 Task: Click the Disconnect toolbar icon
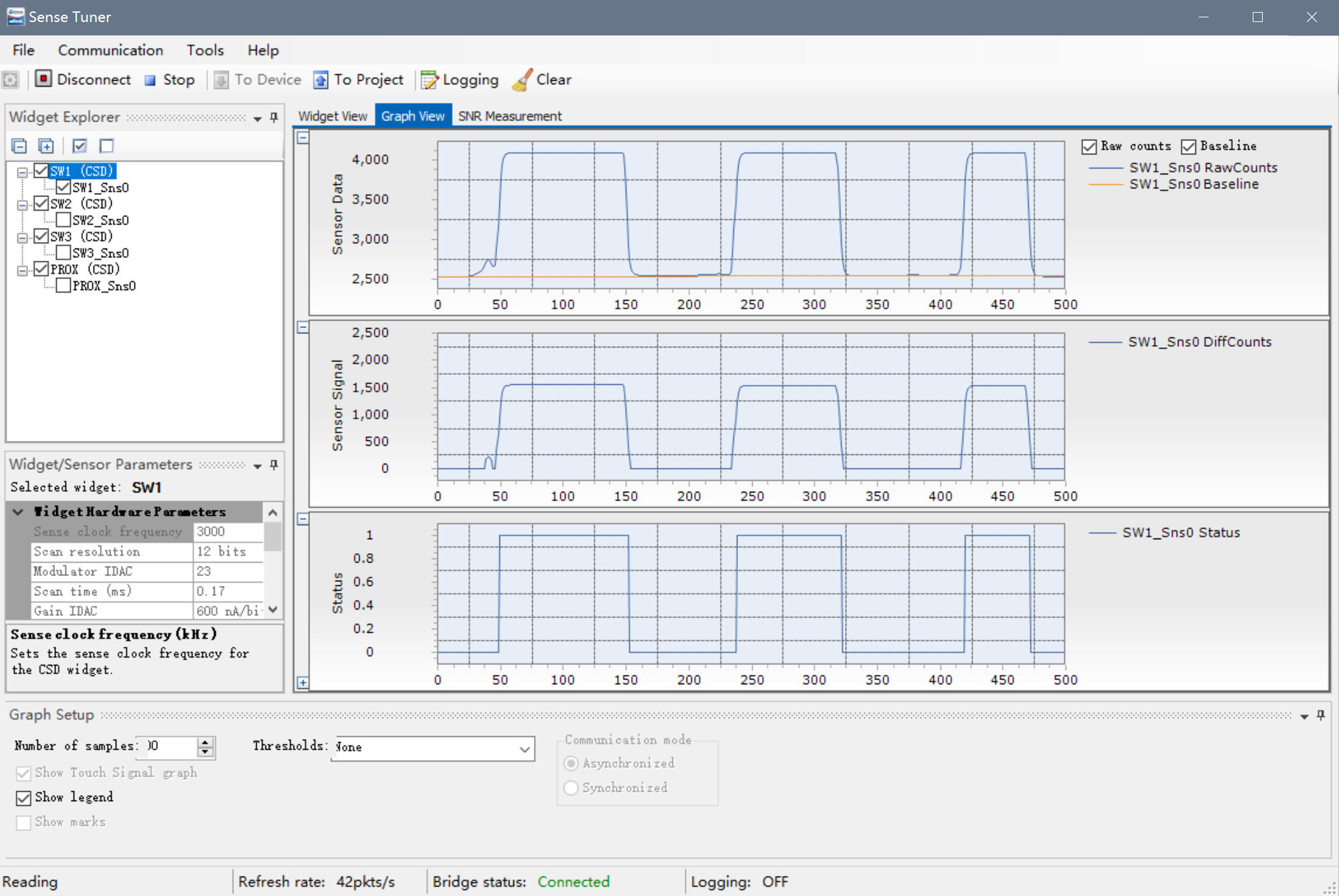(43, 79)
